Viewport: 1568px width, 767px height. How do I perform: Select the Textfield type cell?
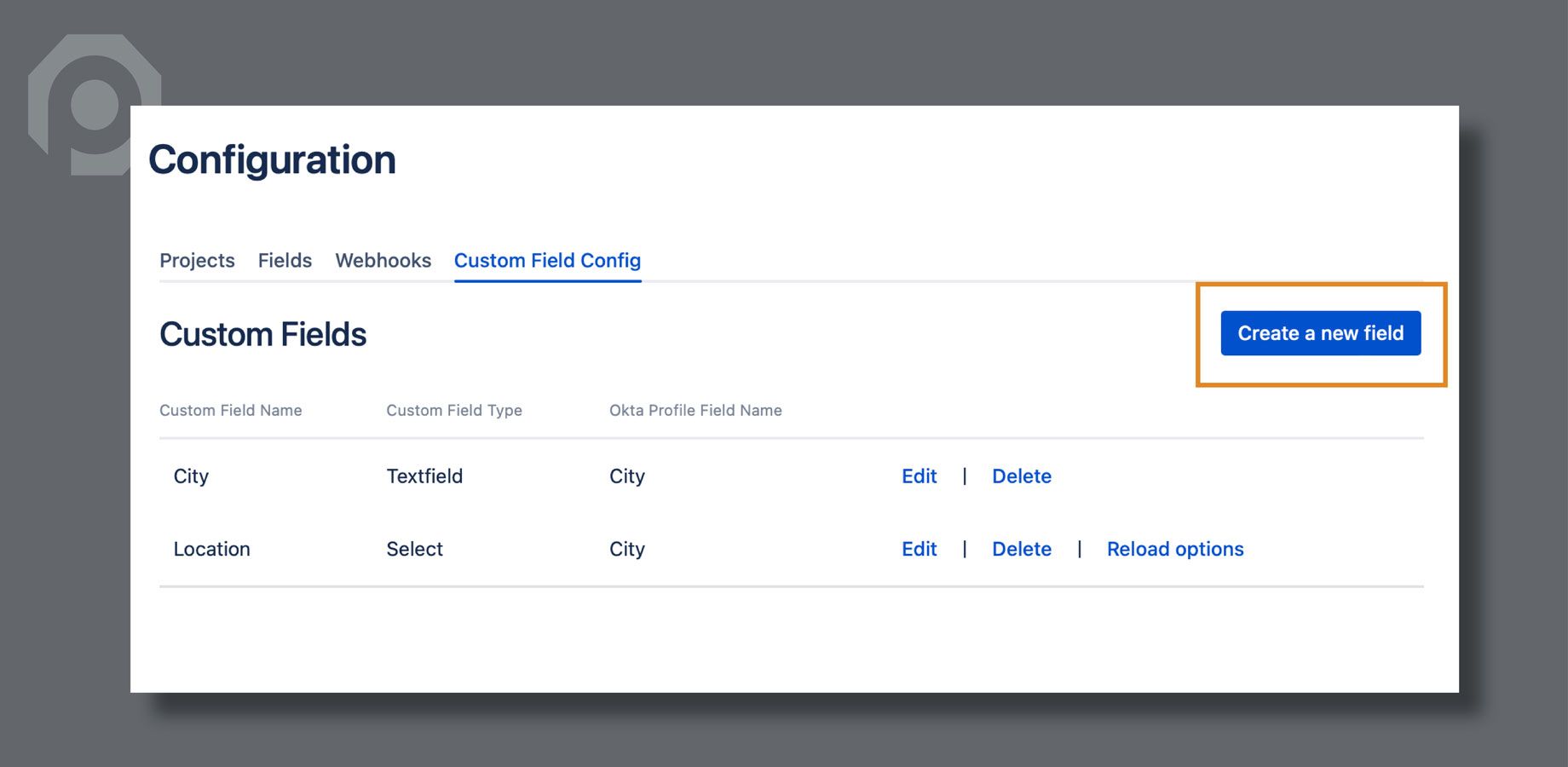tap(424, 476)
